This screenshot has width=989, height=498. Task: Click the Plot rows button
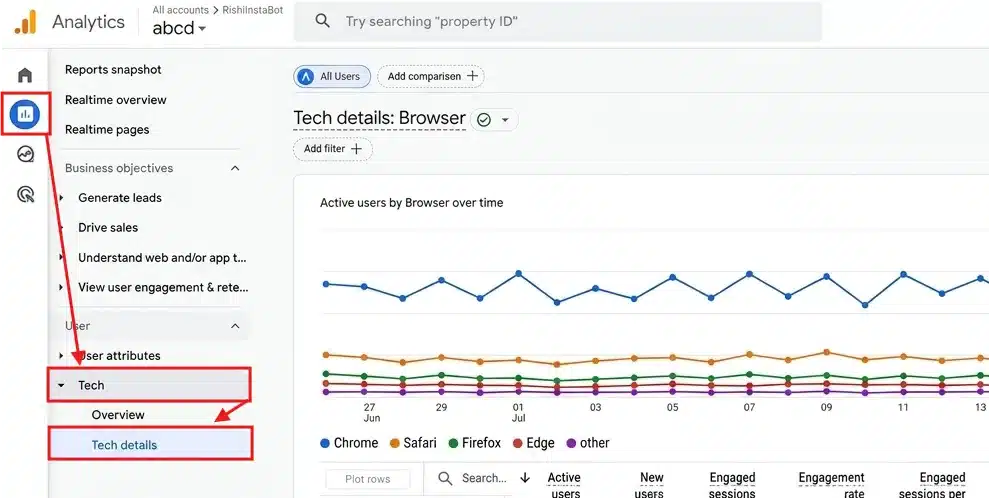tap(368, 479)
